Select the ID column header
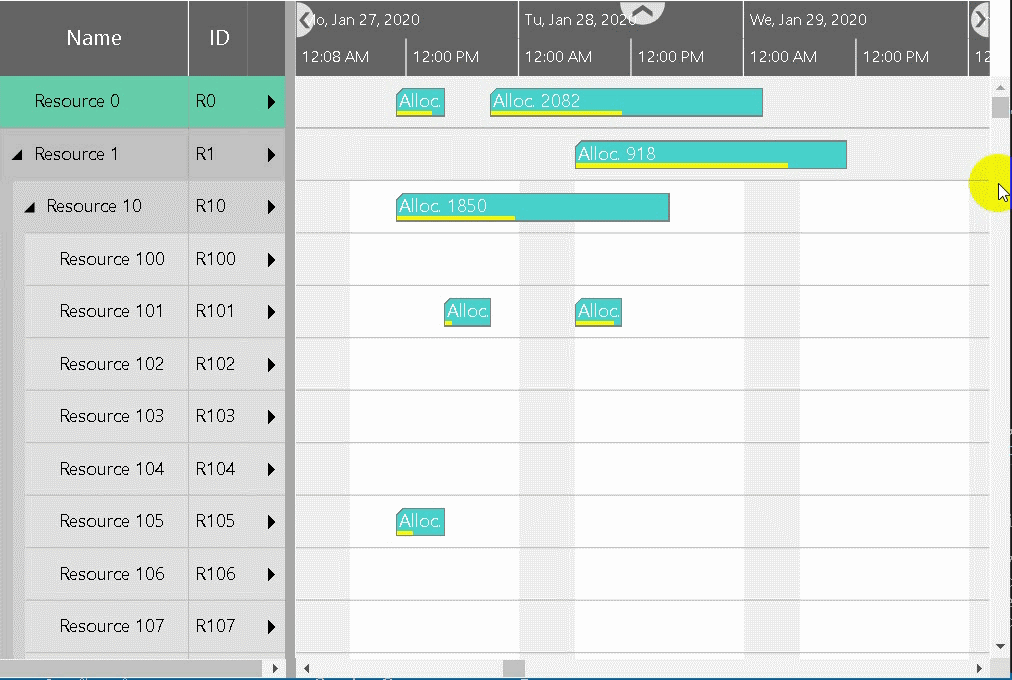 pyautogui.click(x=217, y=38)
